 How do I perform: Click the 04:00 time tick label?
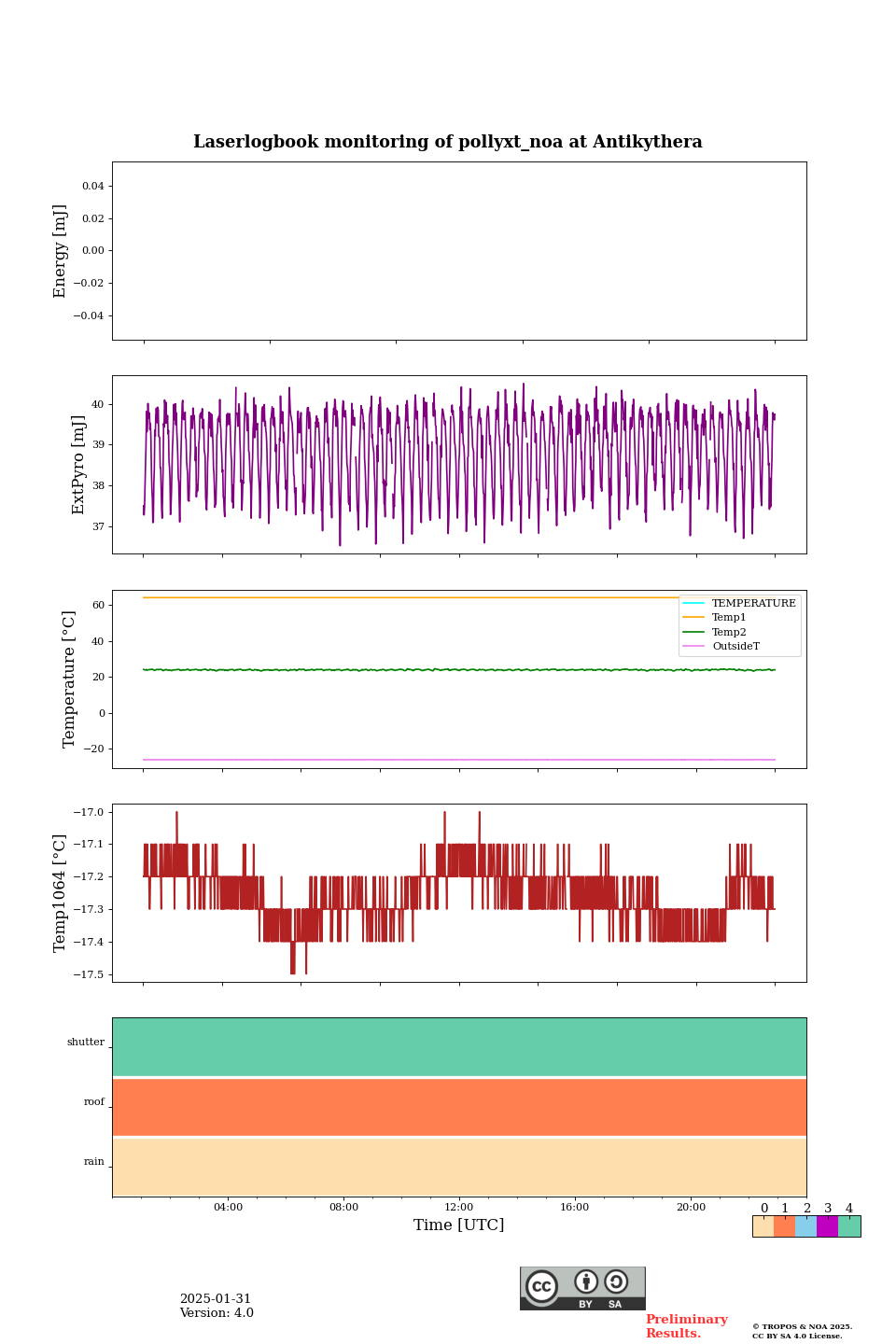(x=228, y=1207)
